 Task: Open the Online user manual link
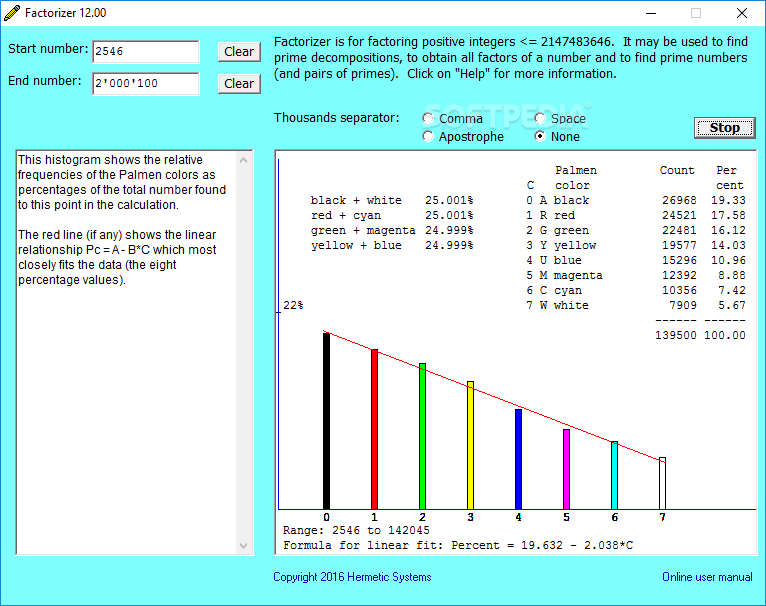[707, 577]
